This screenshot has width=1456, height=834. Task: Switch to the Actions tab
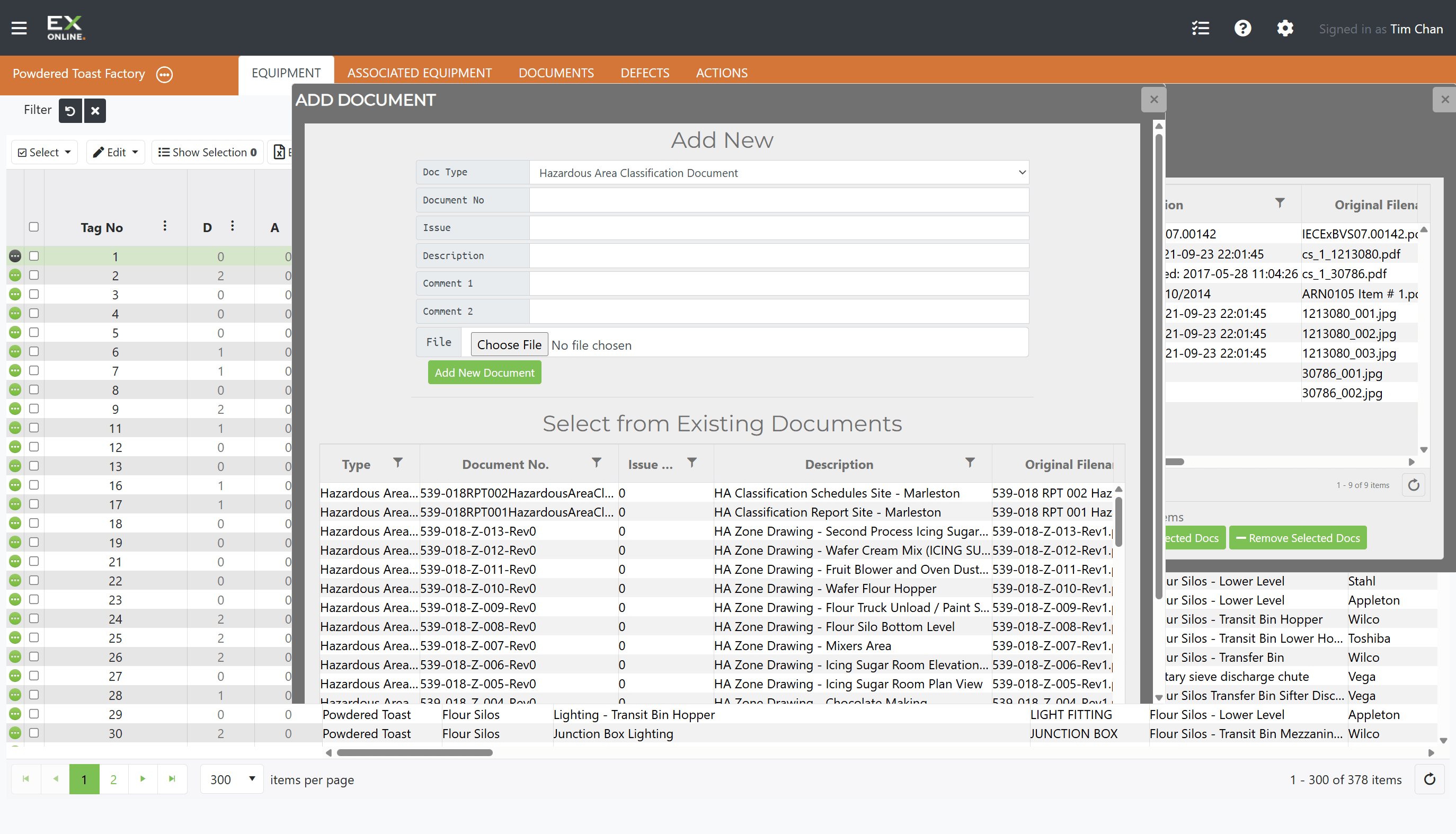[722, 73]
